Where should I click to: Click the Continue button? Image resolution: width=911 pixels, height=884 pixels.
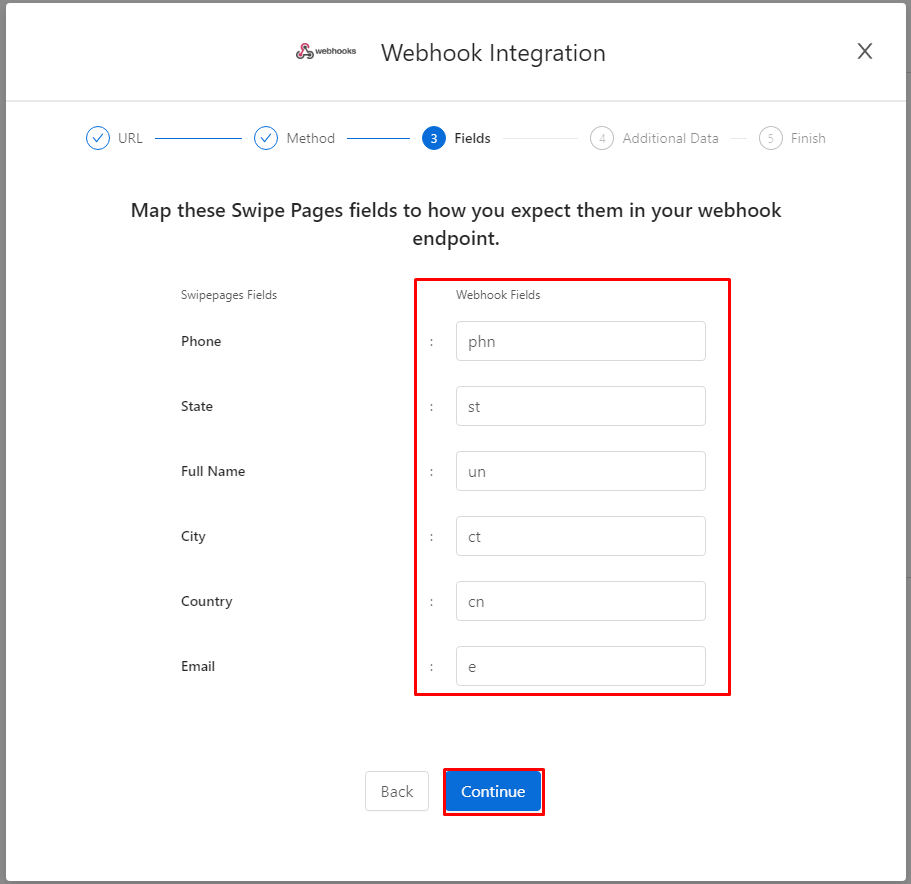[x=493, y=791]
